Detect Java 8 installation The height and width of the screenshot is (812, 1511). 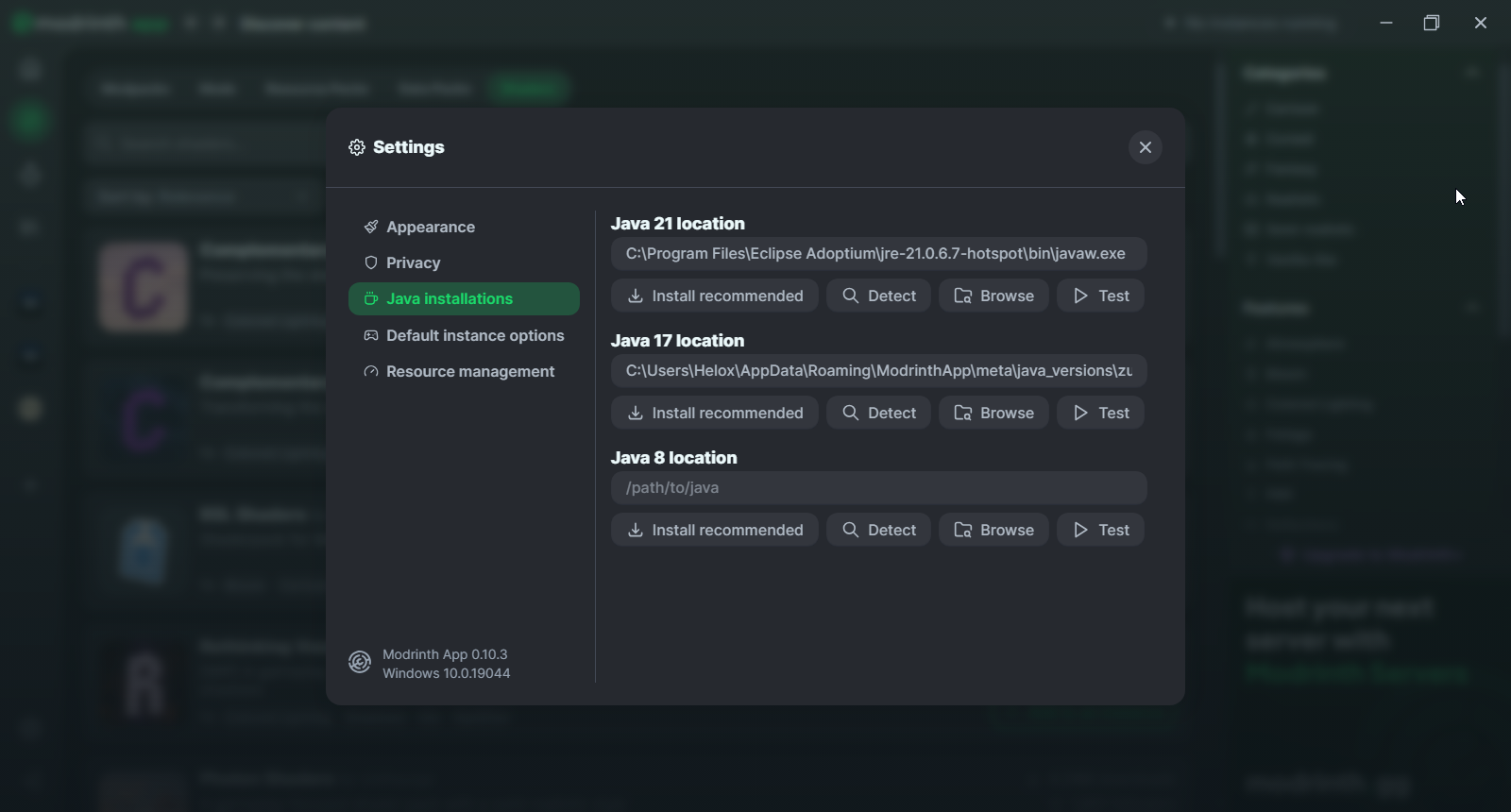pos(878,530)
